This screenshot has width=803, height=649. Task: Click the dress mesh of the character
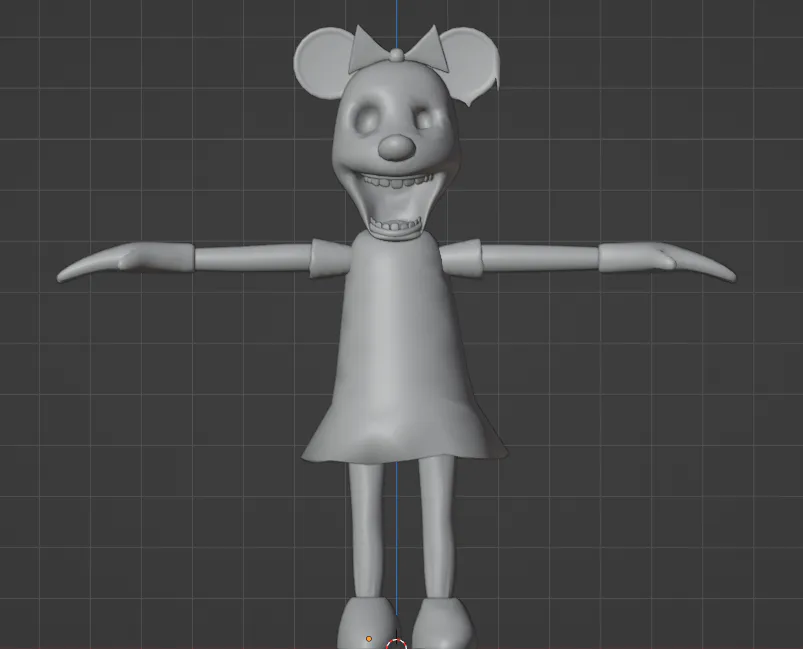click(404, 348)
